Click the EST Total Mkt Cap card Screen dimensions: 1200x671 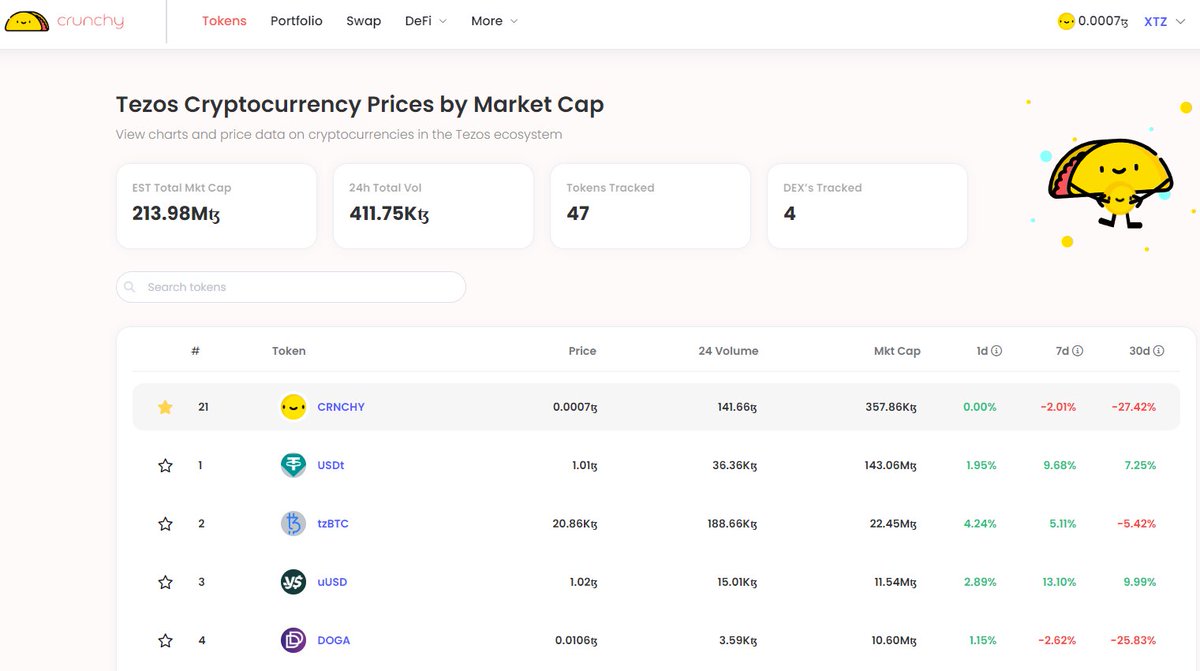[x=216, y=206]
